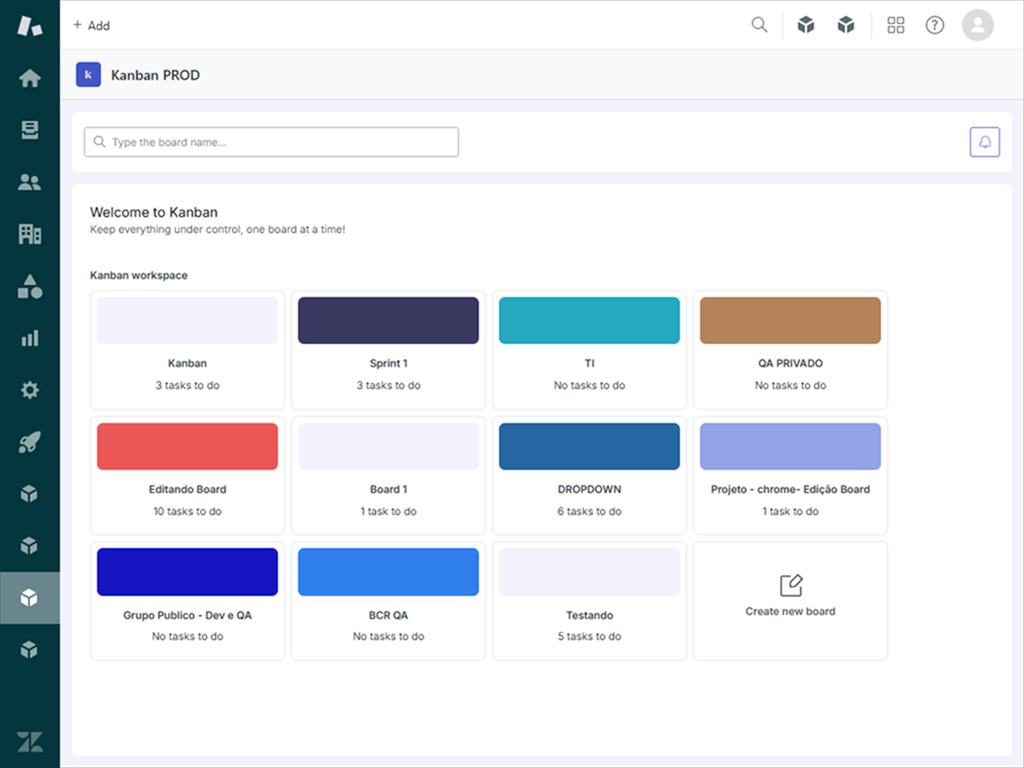The height and width of the screenshot is (768, 1024).
Task: Select the rocket icon in the sidebar
Action: [x=30, y=442]
